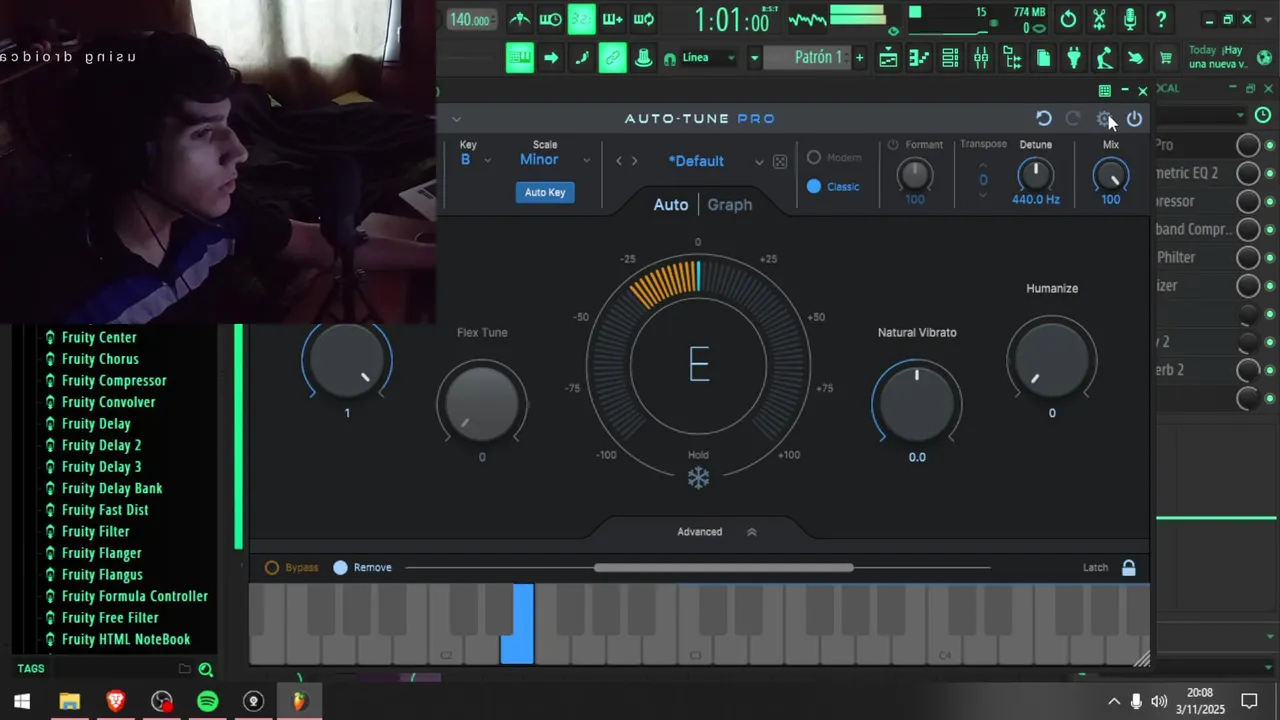Click the Hold snowflake icon
The height and width of the screenshot is (720, 1280).
click(x=698, y=478)
